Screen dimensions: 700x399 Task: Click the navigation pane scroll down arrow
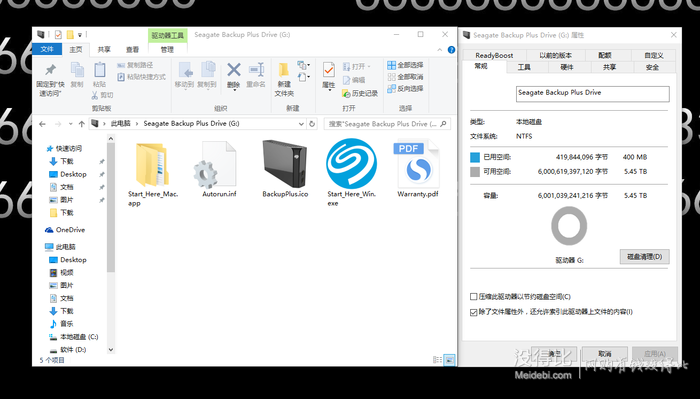(111, 350)
